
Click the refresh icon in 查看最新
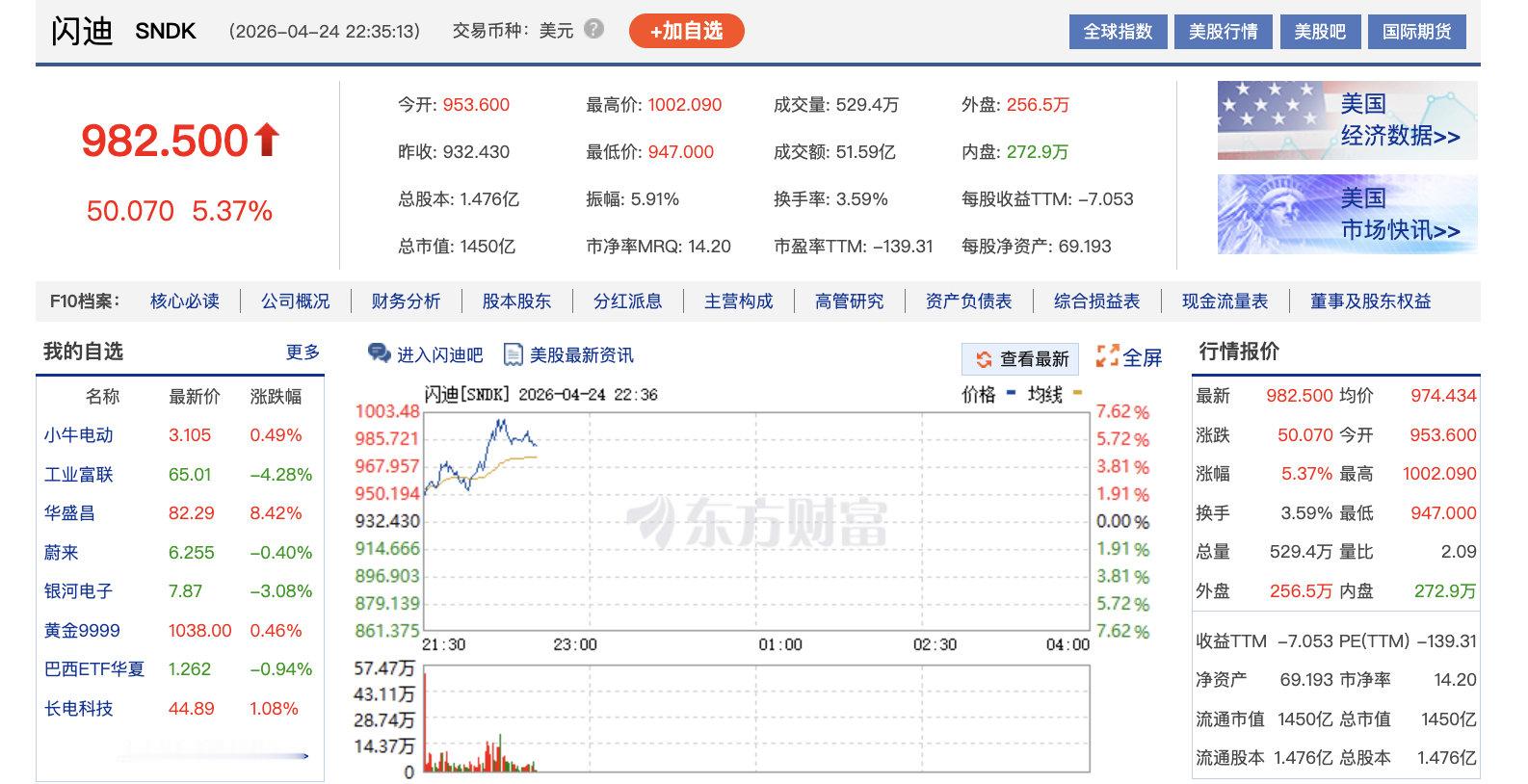[984, 359]
